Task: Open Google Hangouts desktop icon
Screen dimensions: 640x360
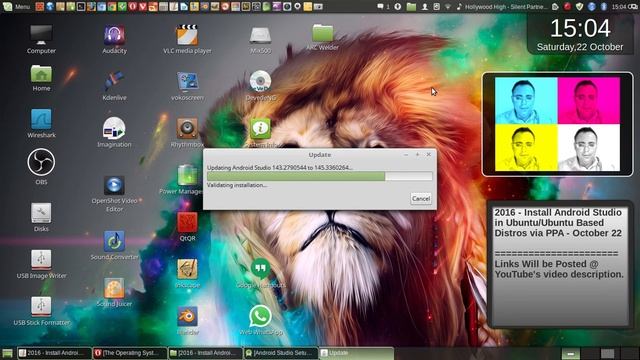Action: coord(260,273)
